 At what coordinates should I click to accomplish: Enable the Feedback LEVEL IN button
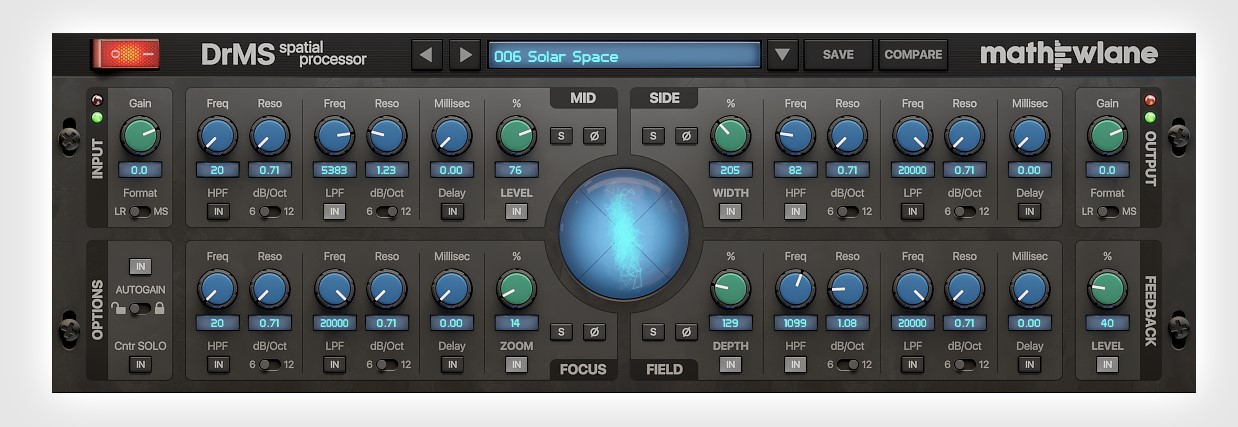1106,365
